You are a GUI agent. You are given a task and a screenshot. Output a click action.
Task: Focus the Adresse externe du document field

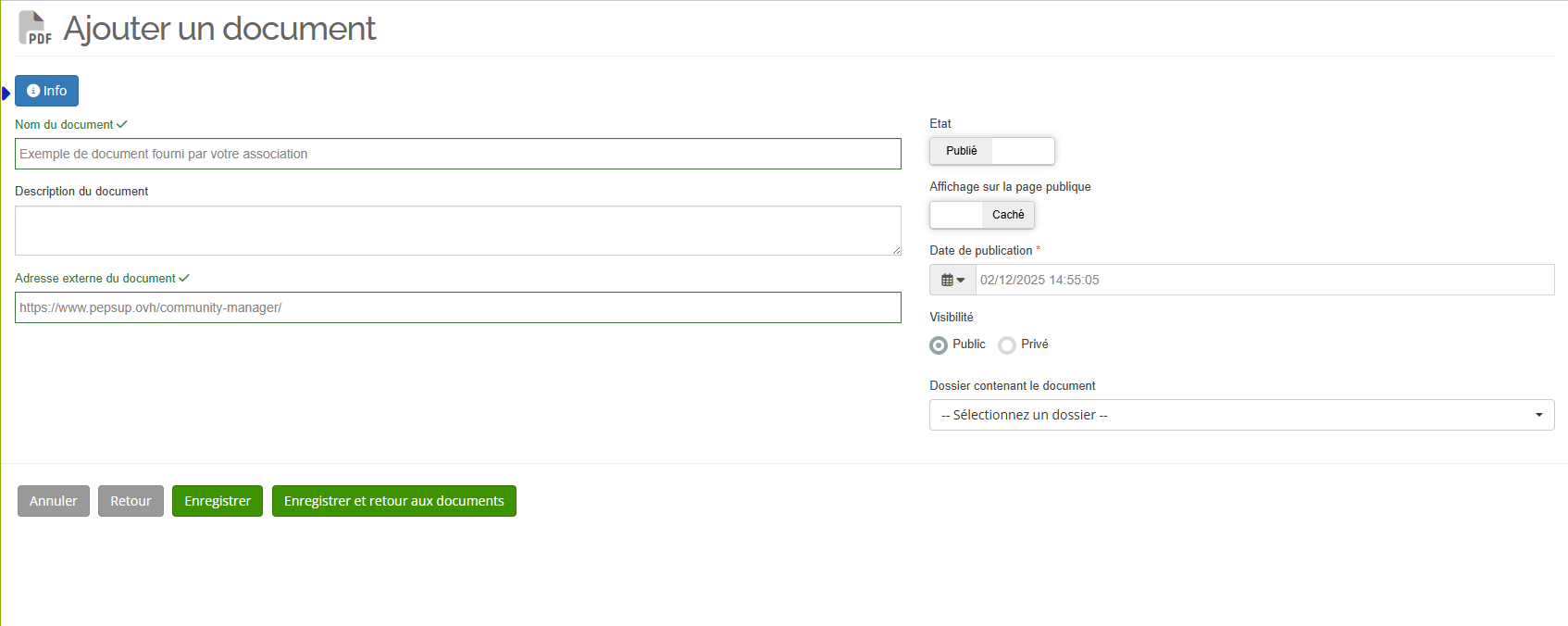tap(457, 307)
